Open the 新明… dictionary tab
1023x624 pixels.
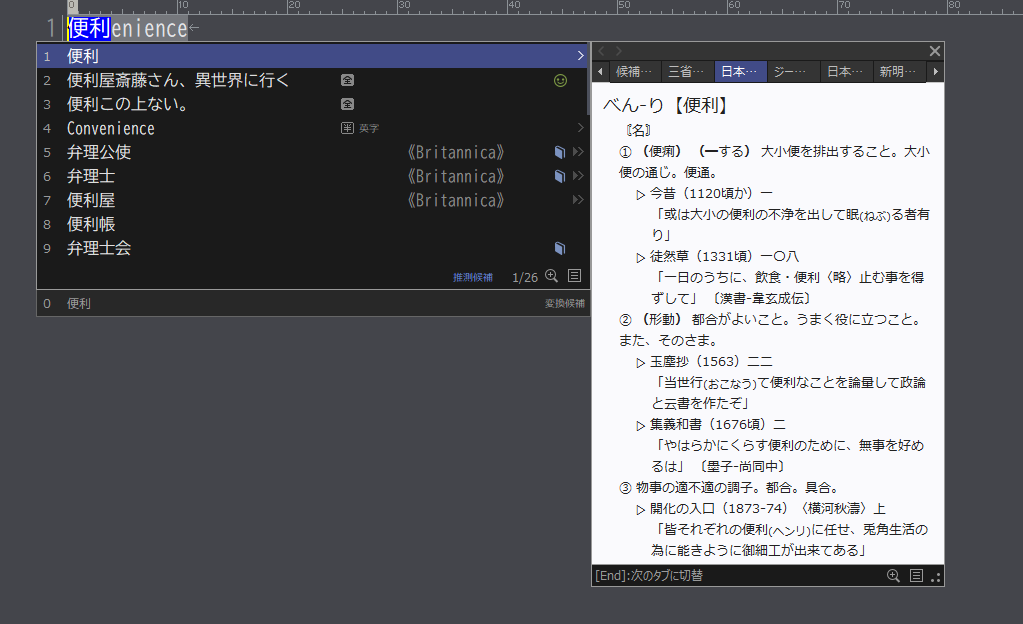[x=897, y=72]
